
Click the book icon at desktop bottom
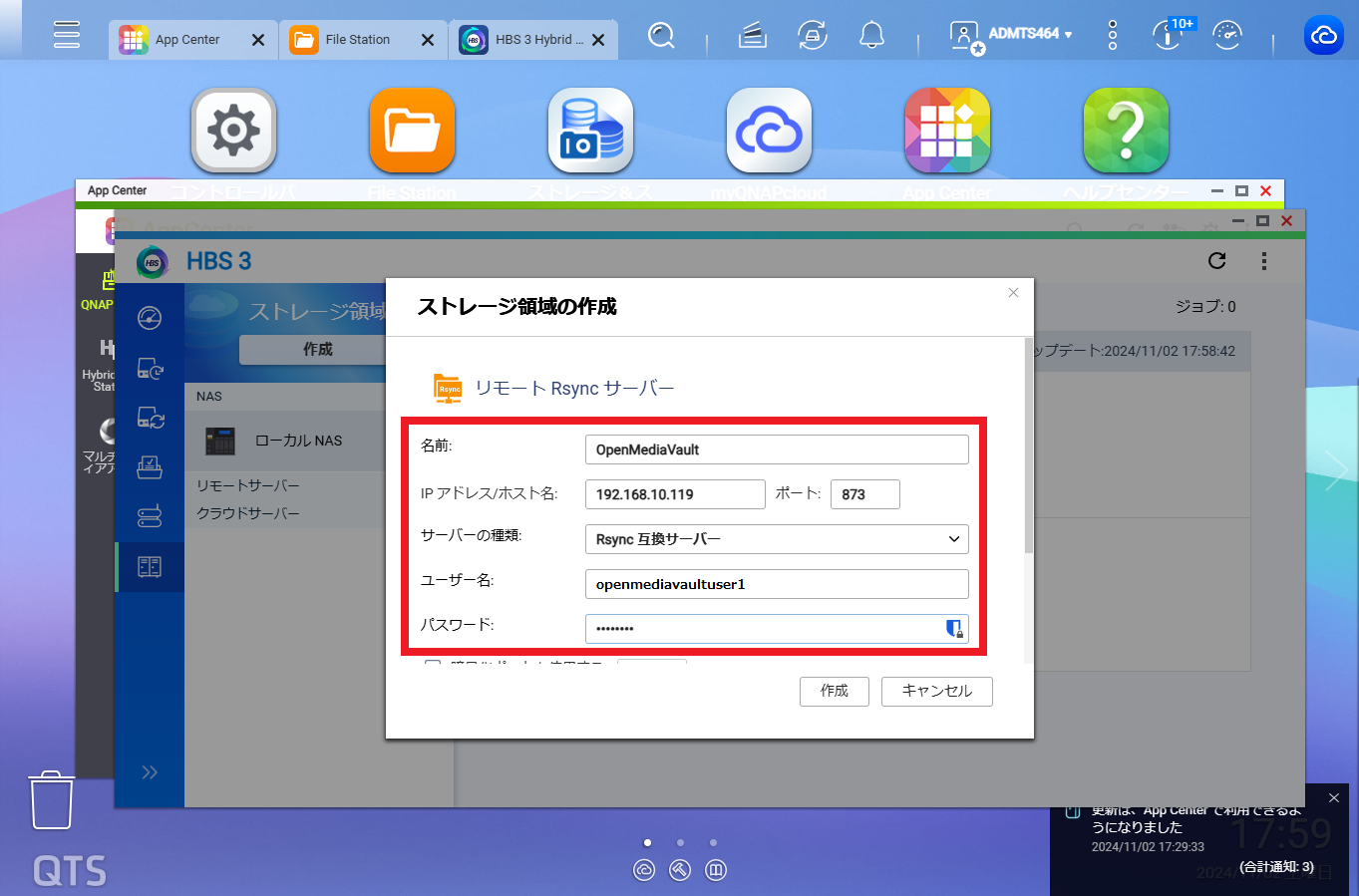(x=716, y=870)
